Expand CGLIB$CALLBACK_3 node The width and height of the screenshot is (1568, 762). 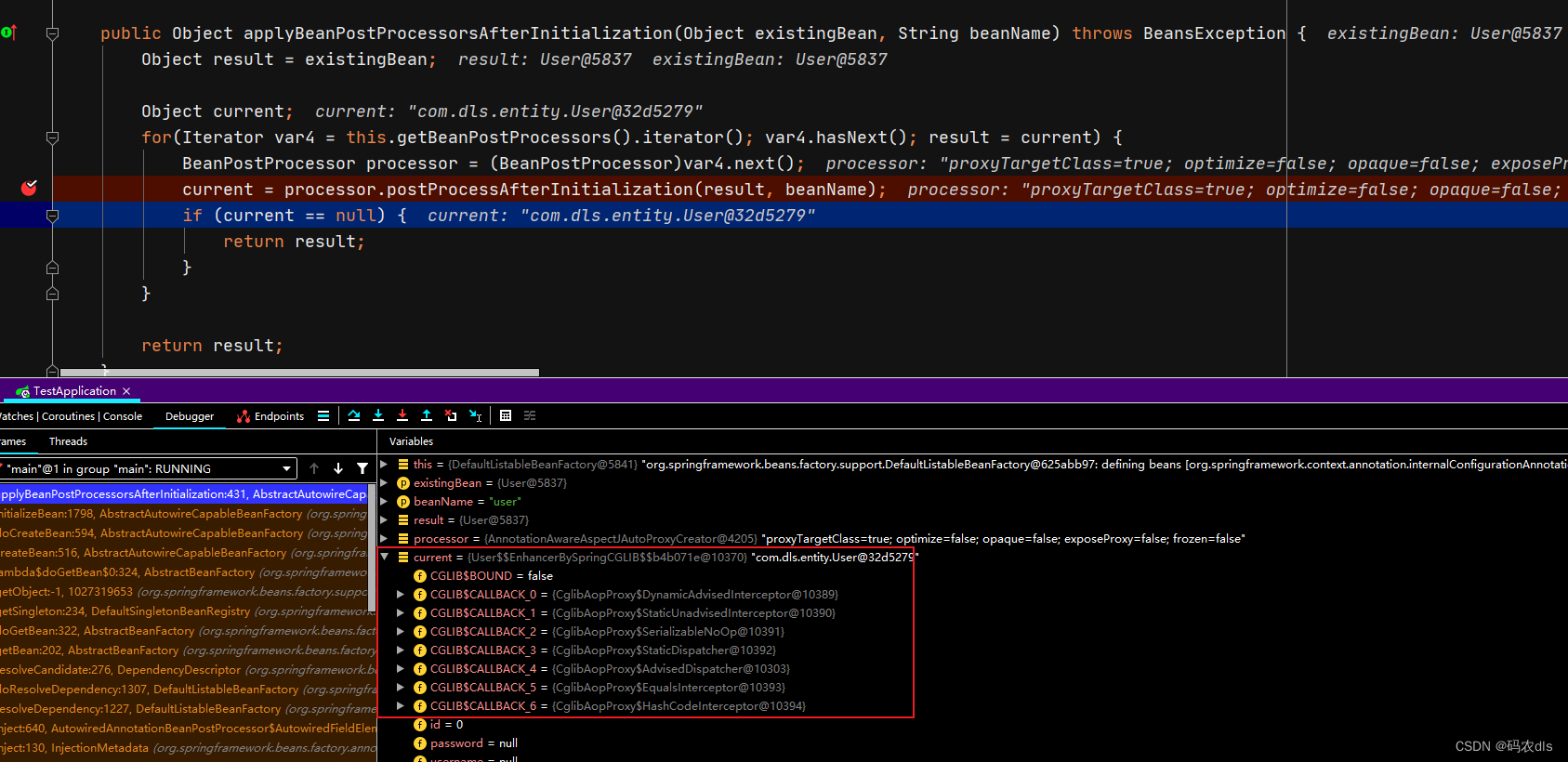(401, 650)
